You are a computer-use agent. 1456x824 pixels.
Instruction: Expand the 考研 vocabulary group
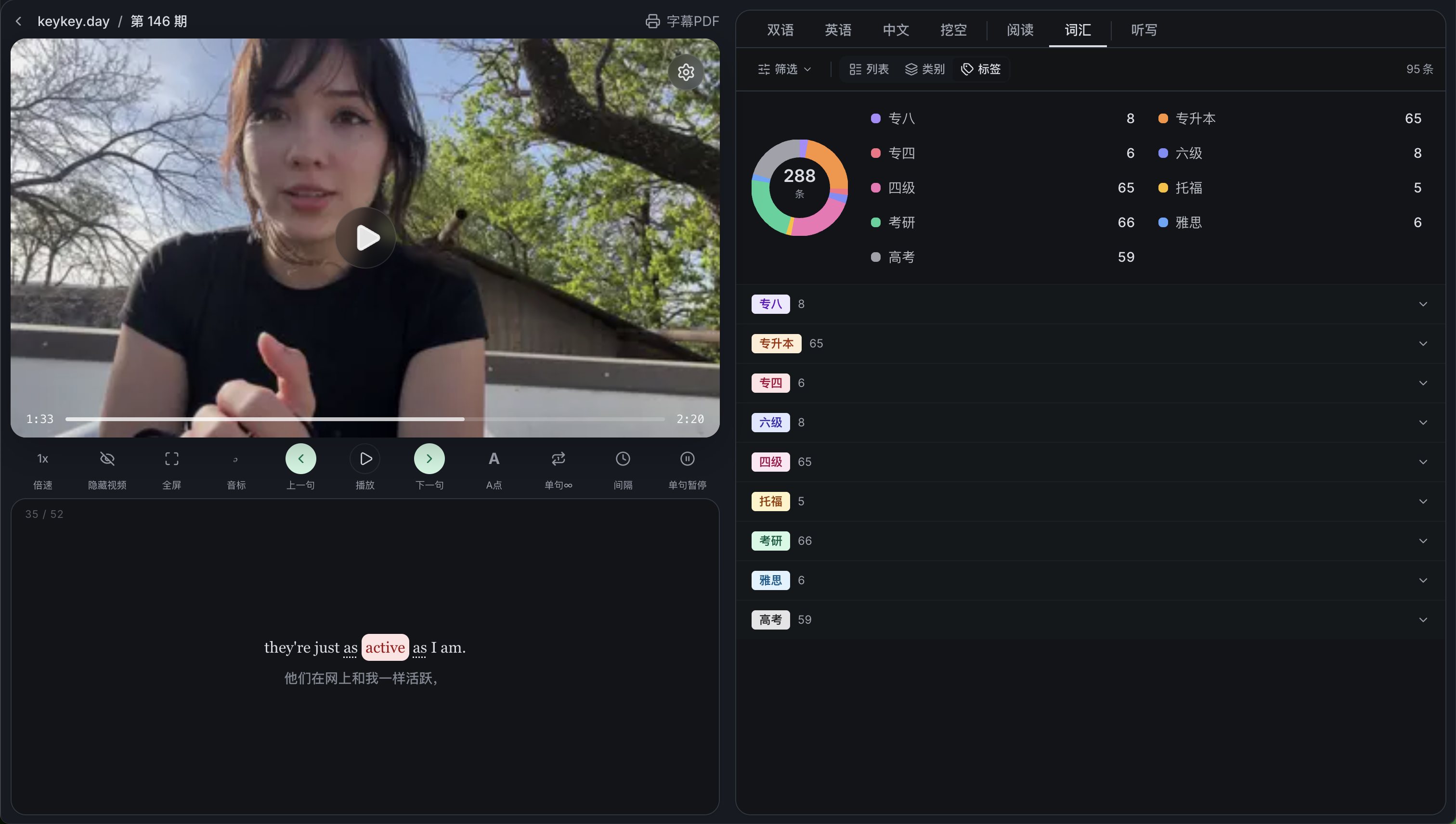[1424, 541]
